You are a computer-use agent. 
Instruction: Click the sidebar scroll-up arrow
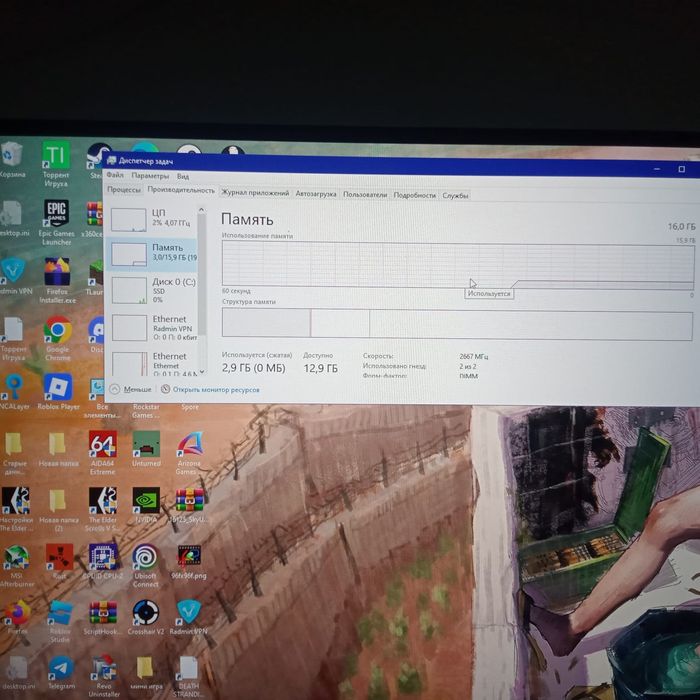click(x=201, y=209)
